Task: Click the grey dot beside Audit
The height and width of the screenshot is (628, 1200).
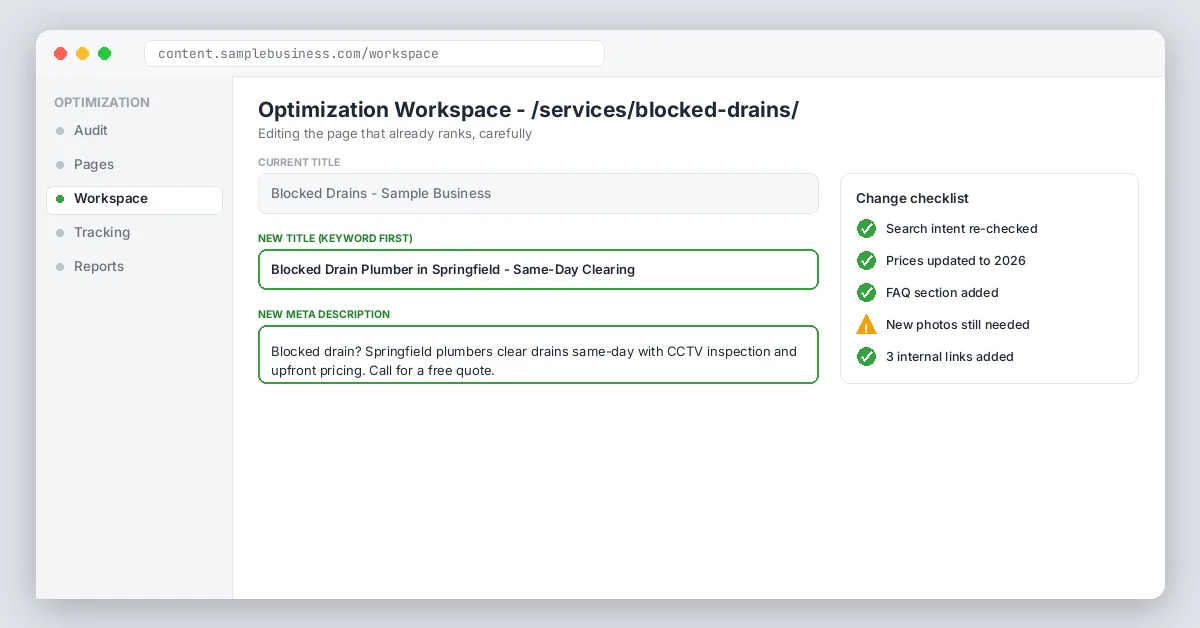Action: pos(60,131)
